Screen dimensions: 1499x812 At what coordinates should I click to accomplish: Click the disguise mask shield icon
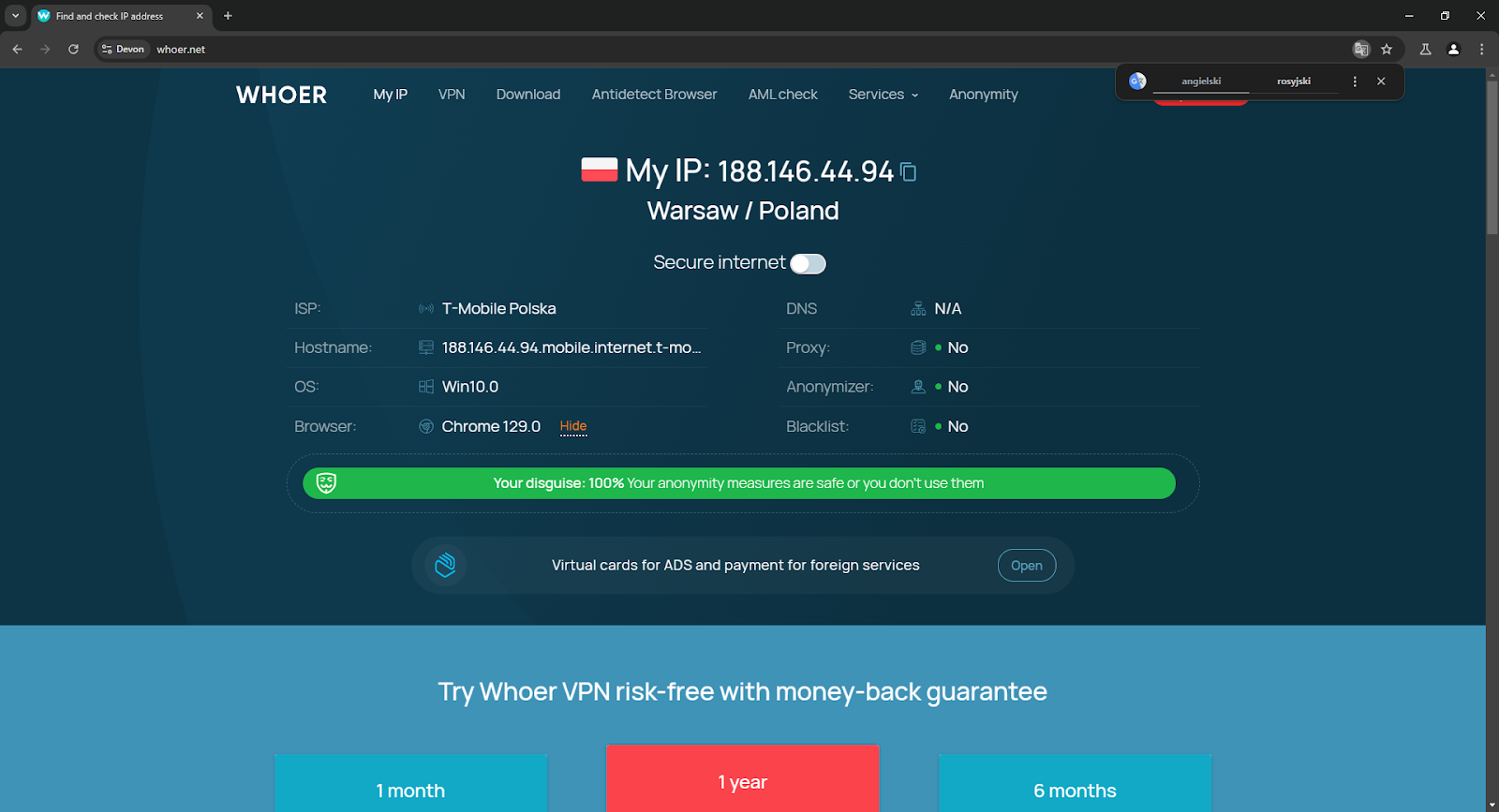coord(326,483)
